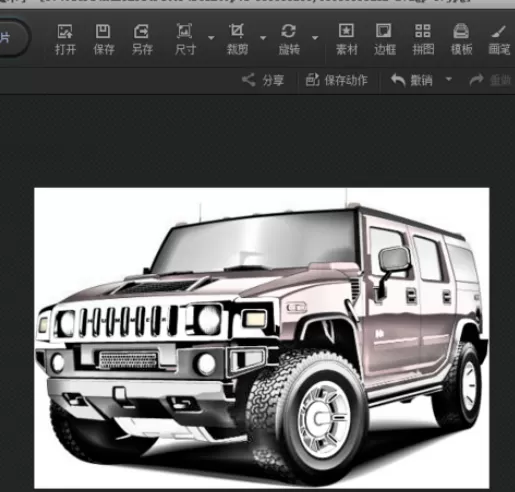Select the 裁剪 (Crop) tool
This screenshot has height=492, width=515.
coord(237,39)
